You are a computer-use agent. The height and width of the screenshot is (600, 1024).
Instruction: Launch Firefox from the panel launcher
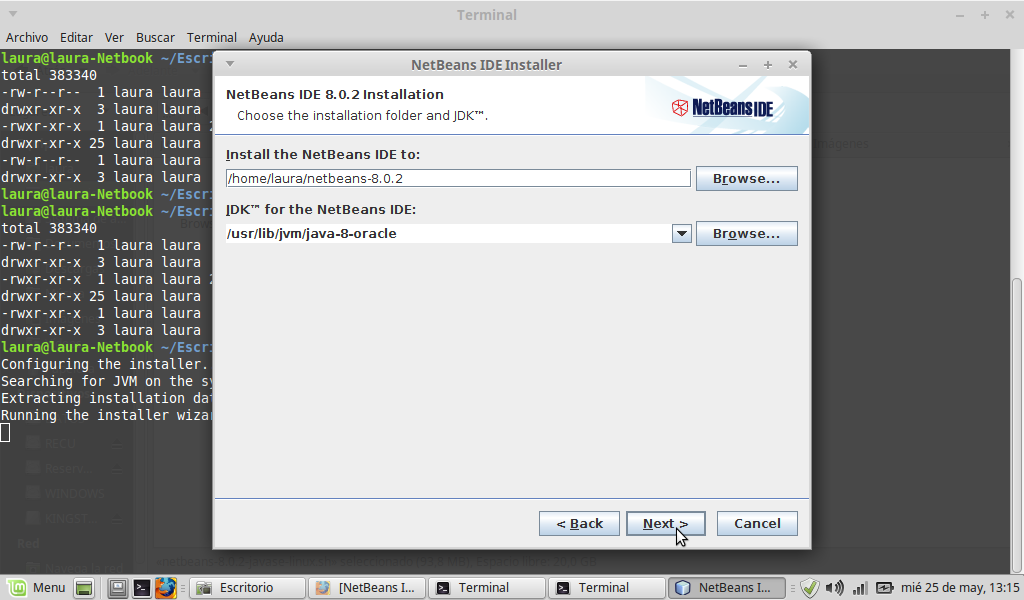[x=165, y=588]
